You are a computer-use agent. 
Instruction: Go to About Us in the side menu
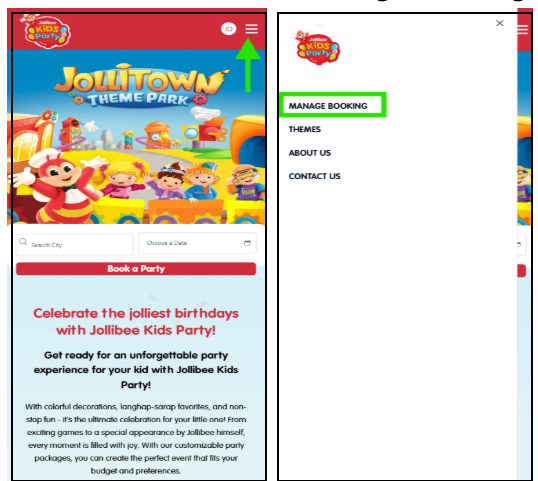point(310,153)
